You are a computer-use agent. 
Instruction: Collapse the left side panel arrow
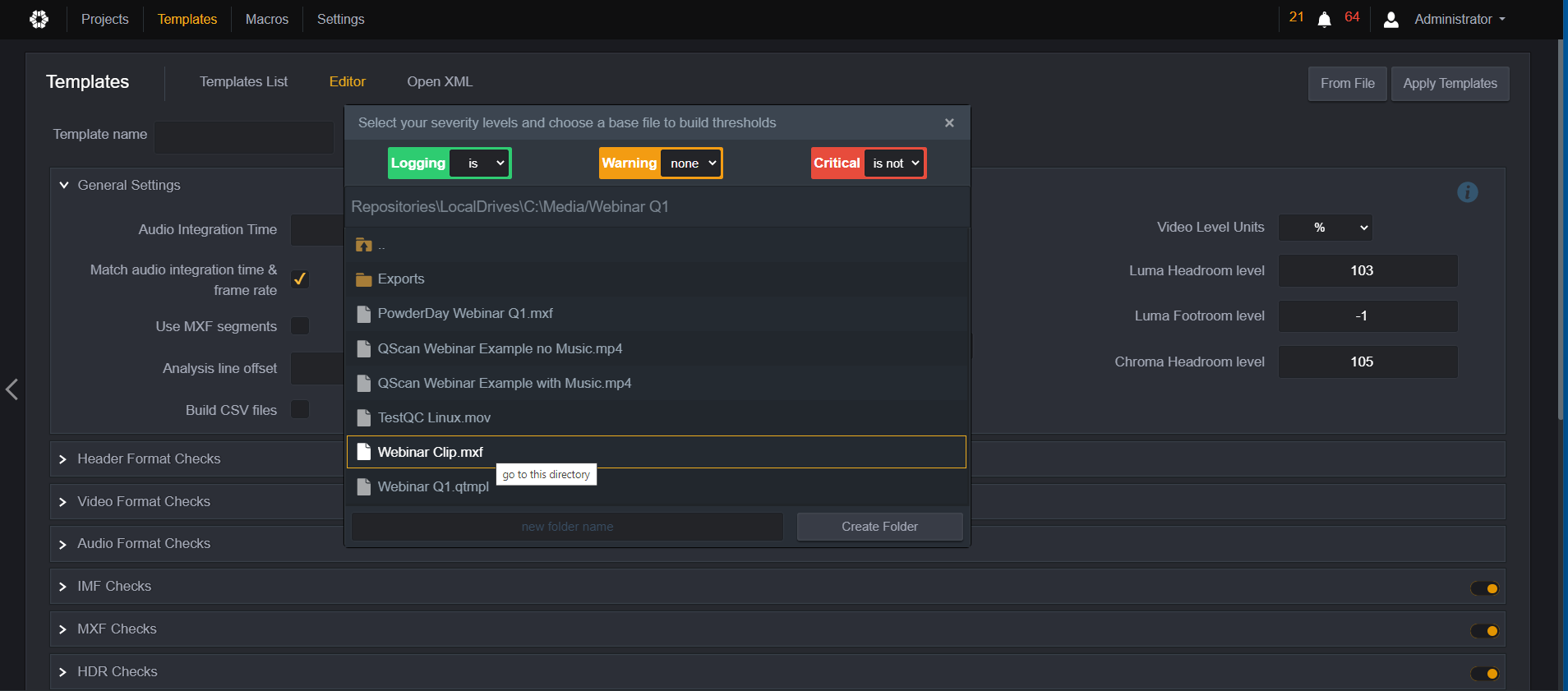point(12,389)
